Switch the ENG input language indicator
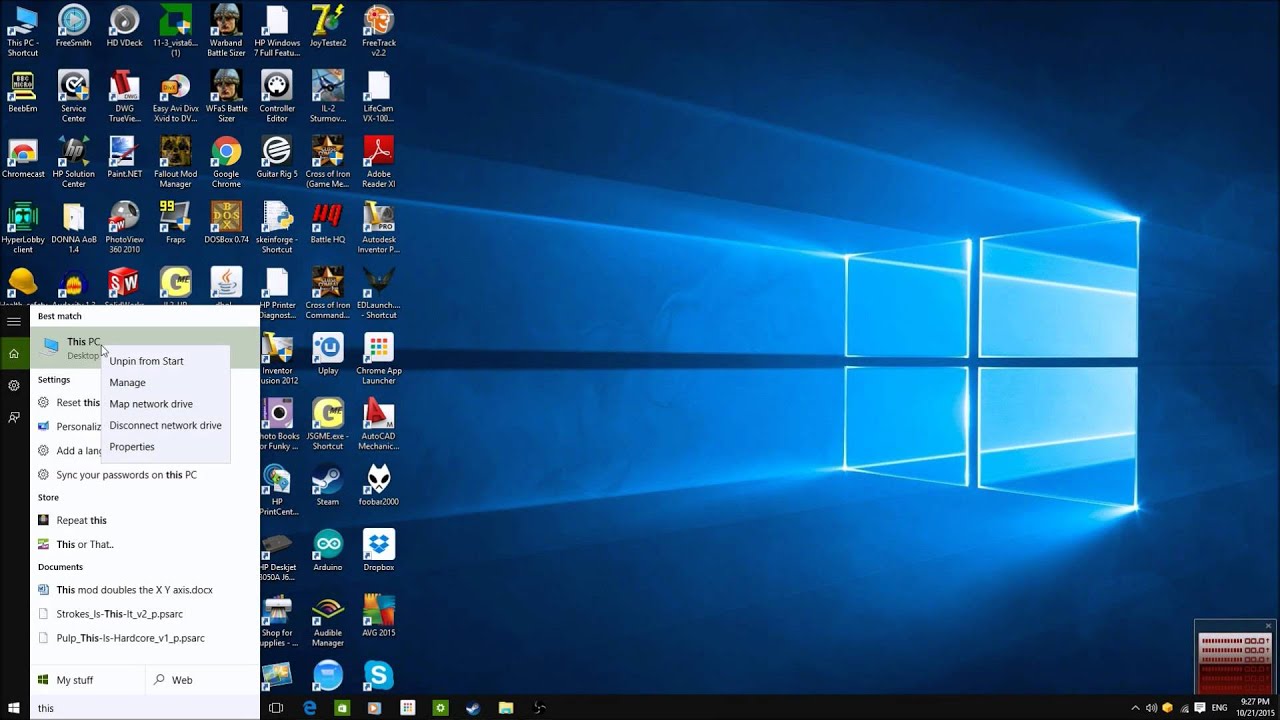The width and height of the screenshot is (1280, 720). [x=1219, y=708]
